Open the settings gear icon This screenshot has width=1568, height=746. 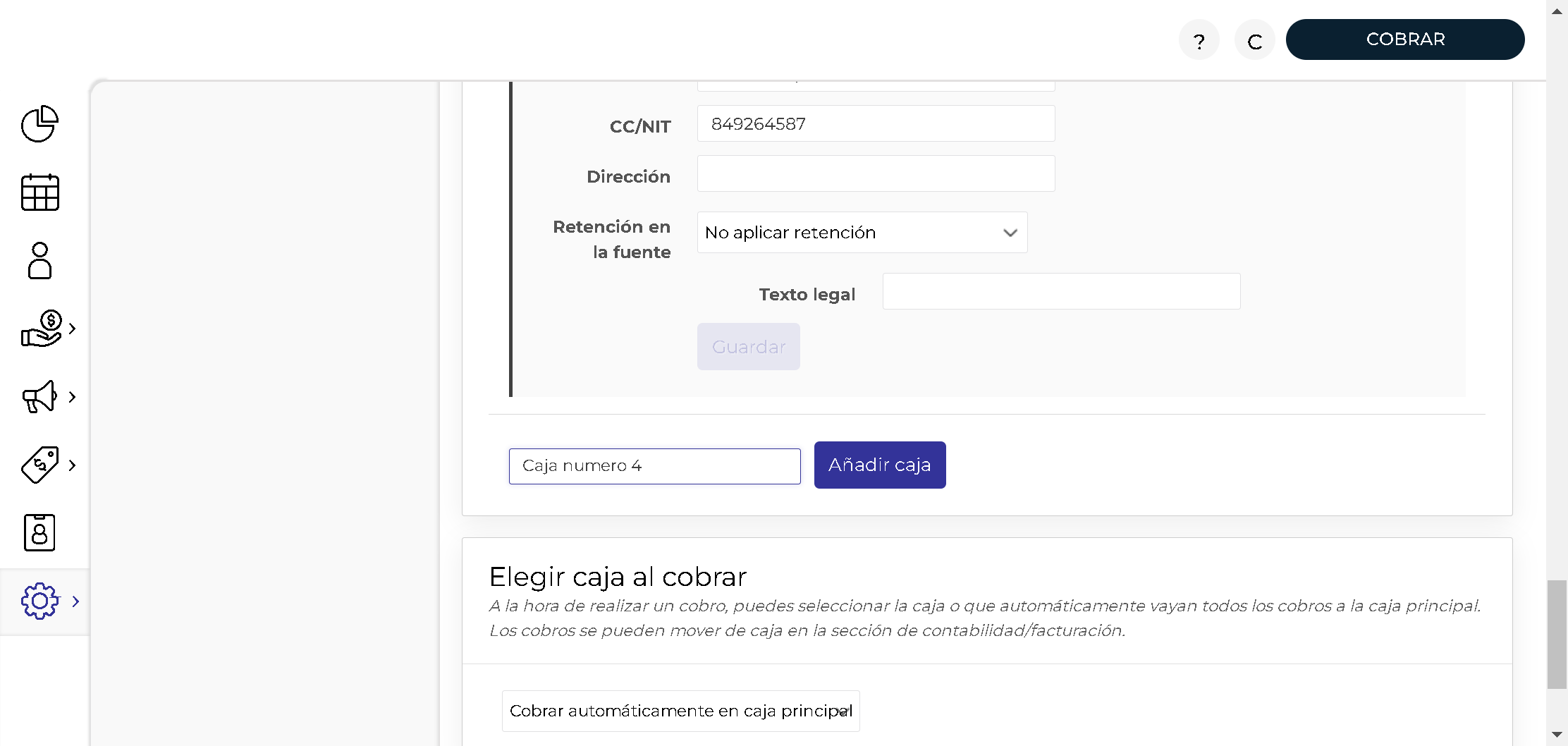(39, 601)
